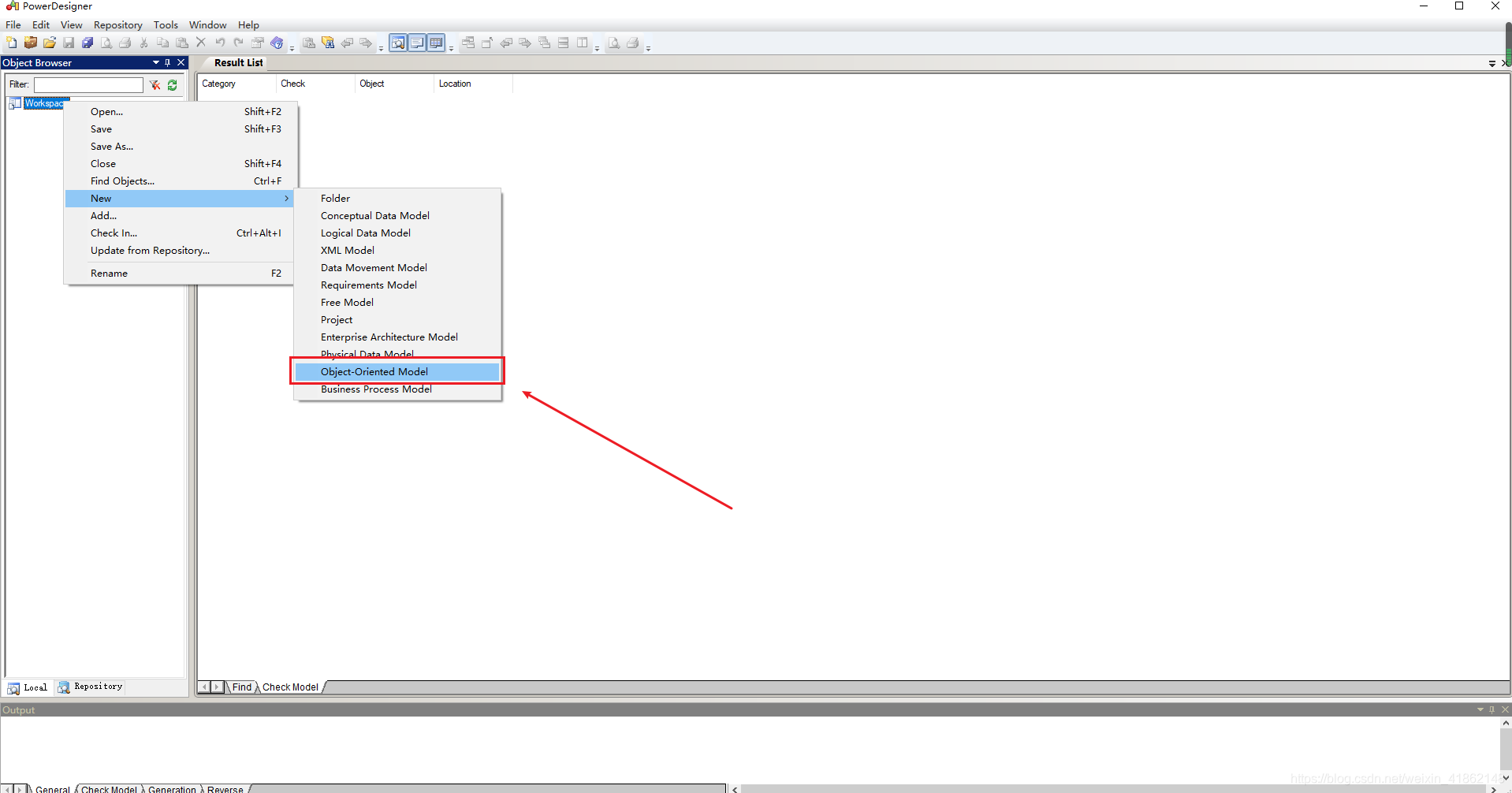Switch to the Repository tab
This screenshot has height=793, width=1512.
(x=90, y=687)
